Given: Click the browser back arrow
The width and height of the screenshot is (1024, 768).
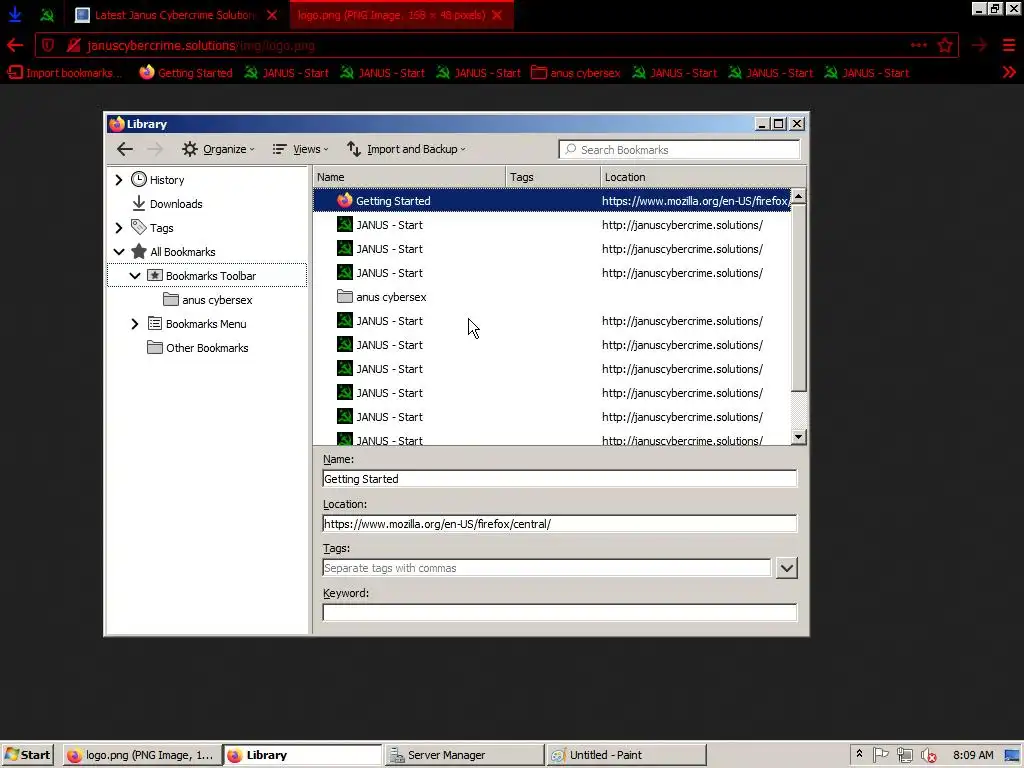Looking at the screenshot, I should pyautogui.click(x=14, y=45).
